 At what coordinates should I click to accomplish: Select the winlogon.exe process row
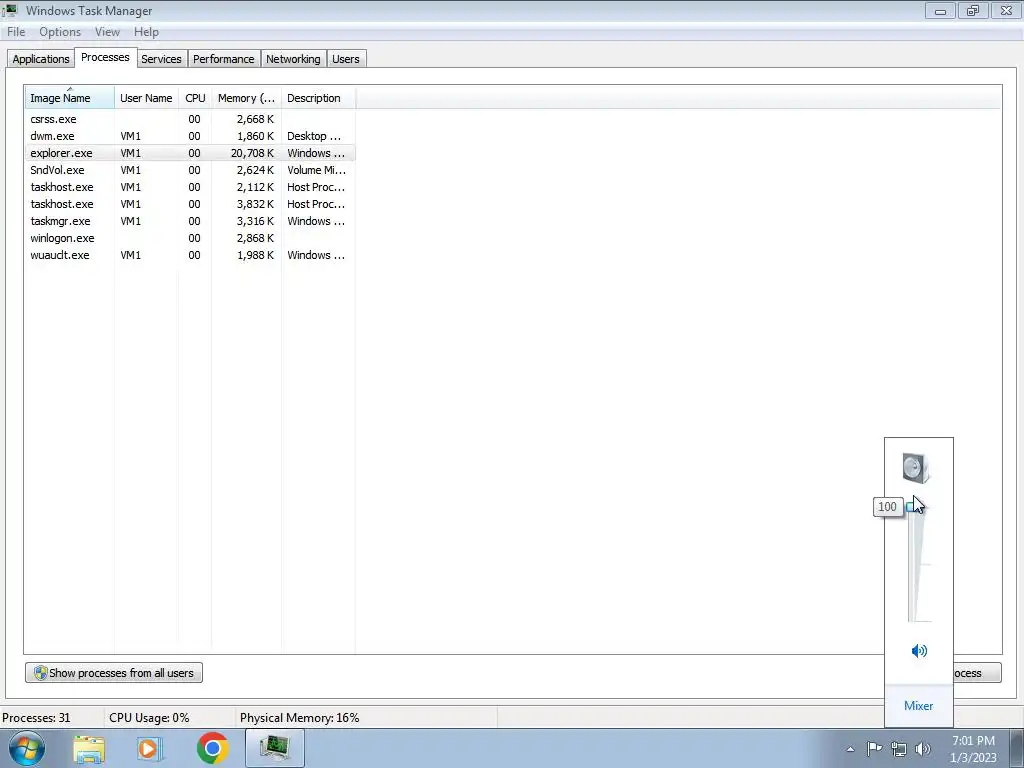coord(190,238)
